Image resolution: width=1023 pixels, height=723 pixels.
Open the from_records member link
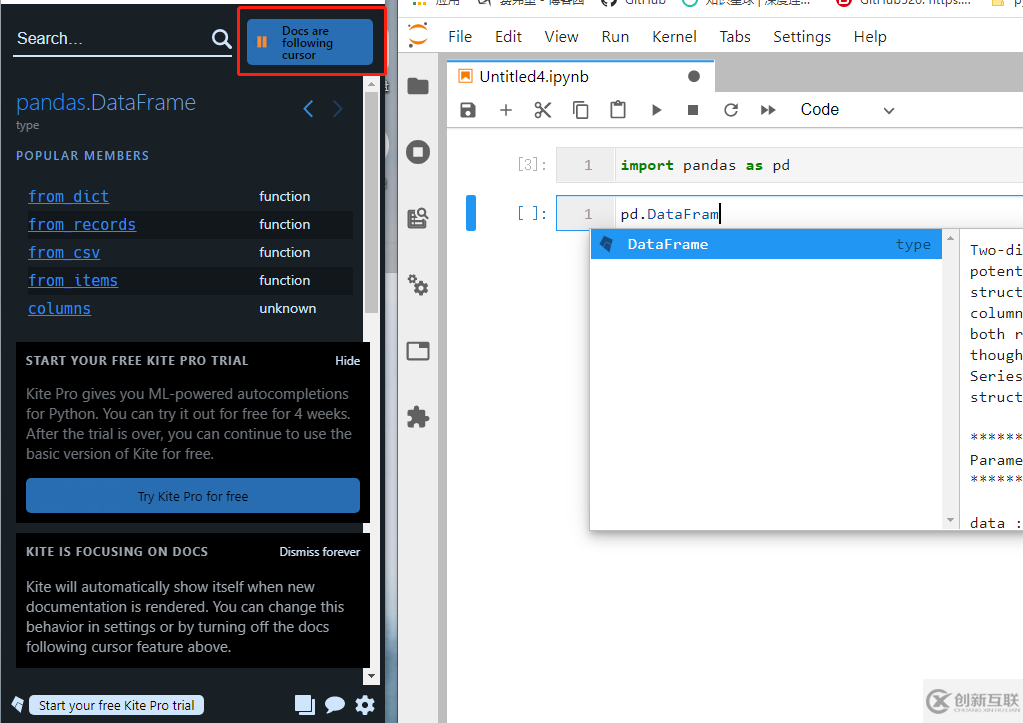[82, 224]
